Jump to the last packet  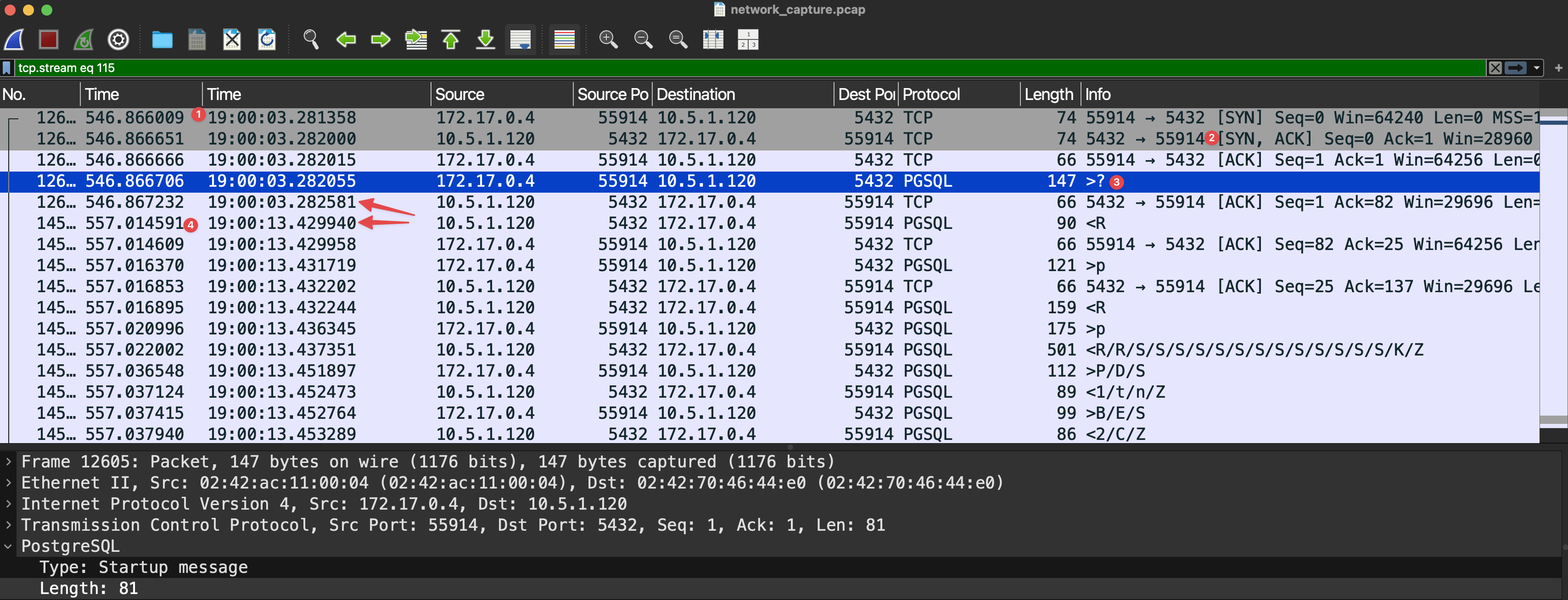point(485,39)
